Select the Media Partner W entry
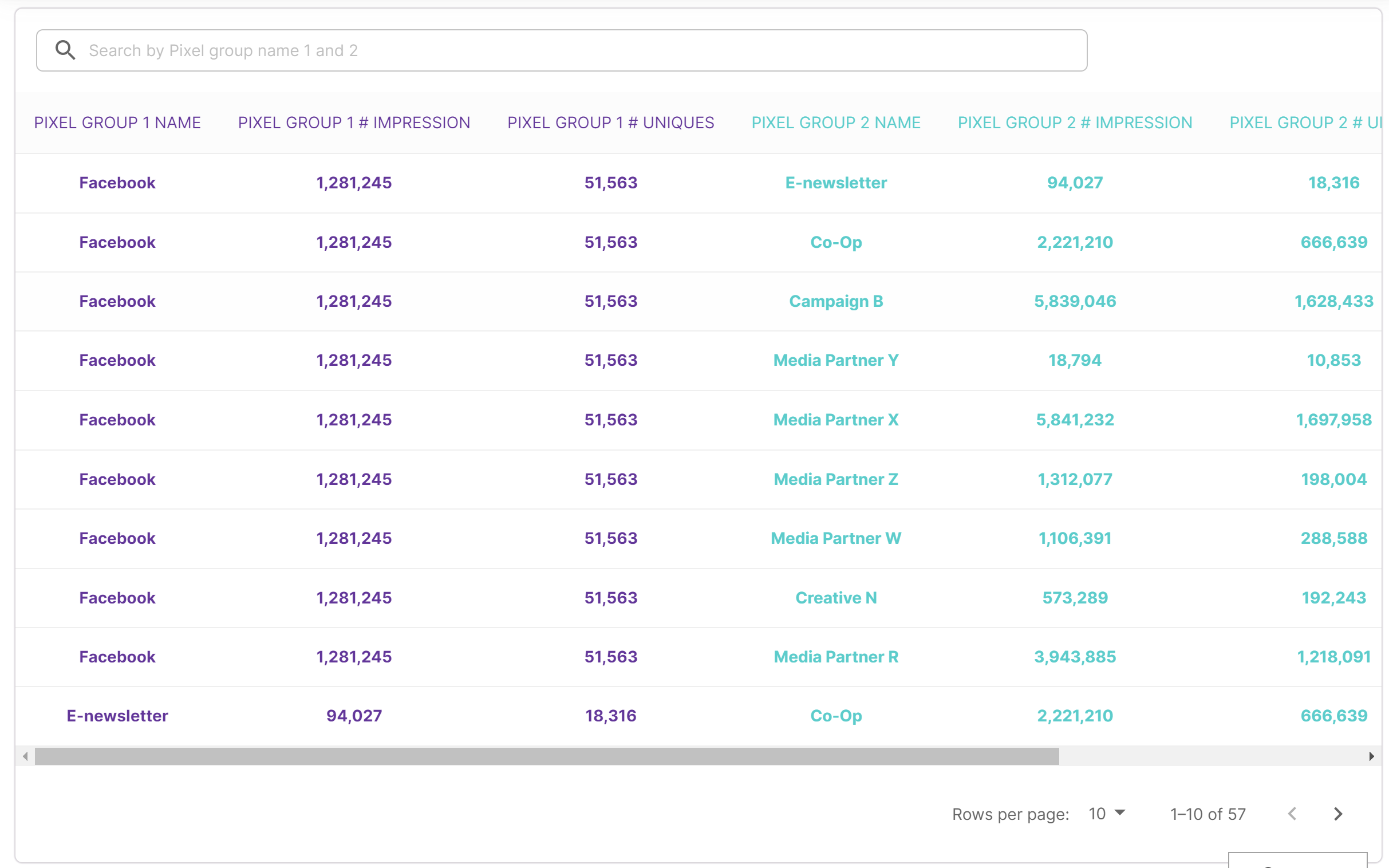The height and width of the screenshot is (868, 1389). click(x=836, y=538)
